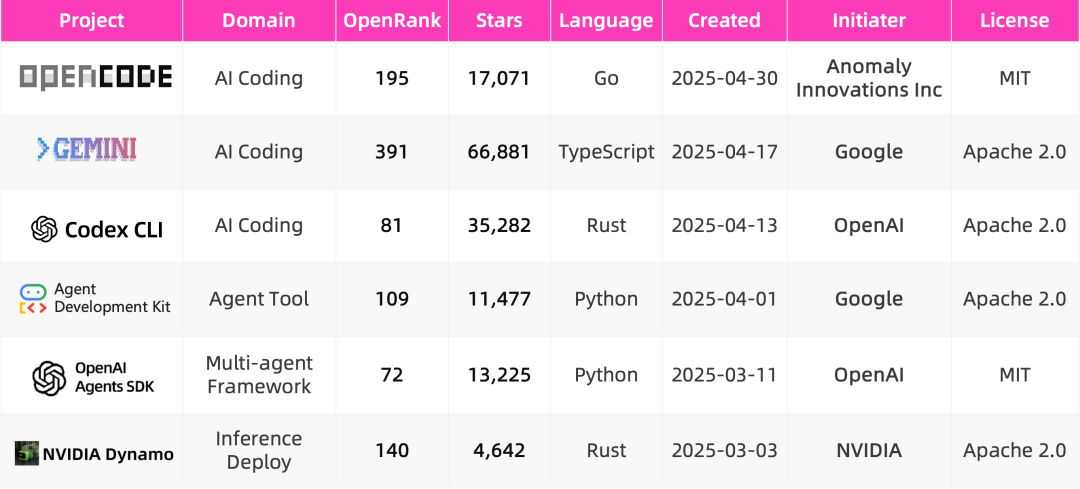Select the License column header
Image resolution: width=1080 pixels, height=489 pixels.
[1014, 20]
